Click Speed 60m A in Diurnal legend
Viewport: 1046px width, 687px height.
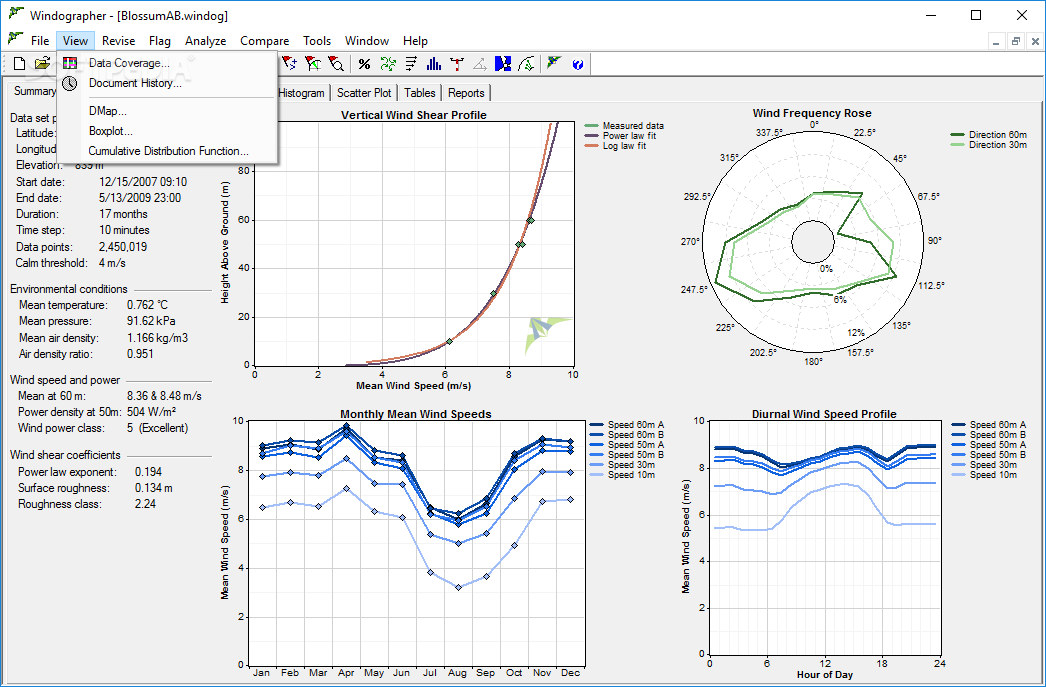[x=989, y=425]
